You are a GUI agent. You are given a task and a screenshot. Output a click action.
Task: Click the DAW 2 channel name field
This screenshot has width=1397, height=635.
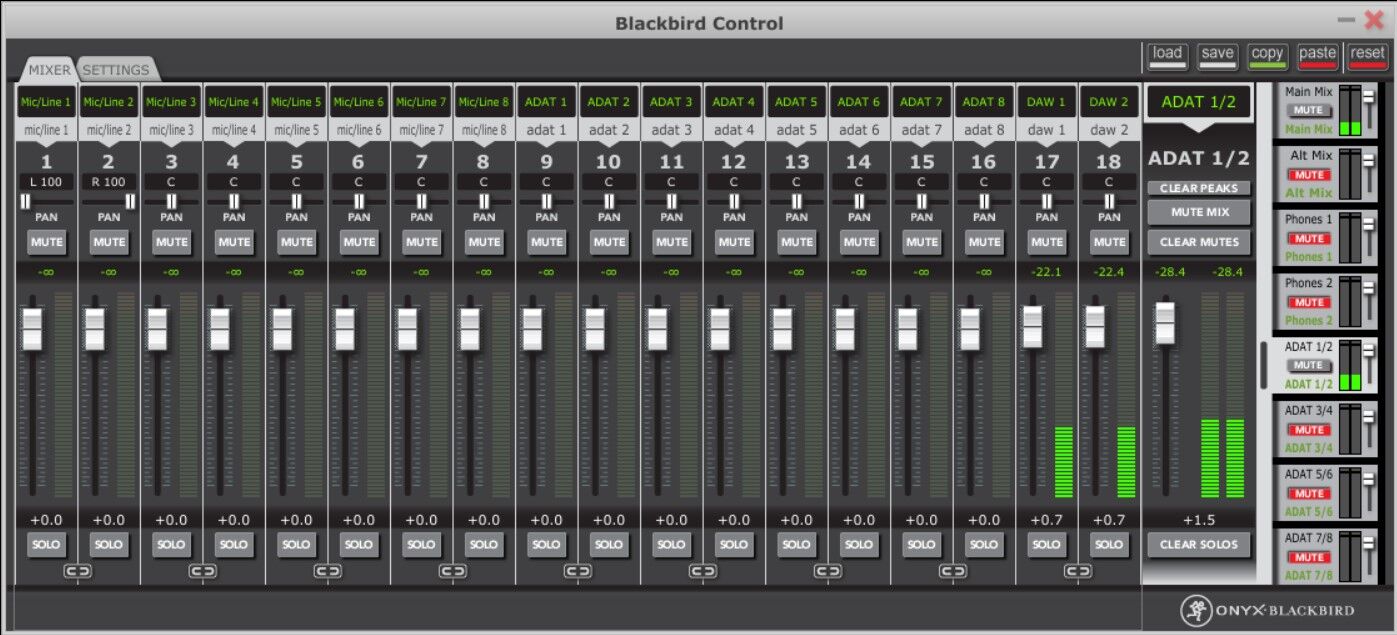[1109, 102]
